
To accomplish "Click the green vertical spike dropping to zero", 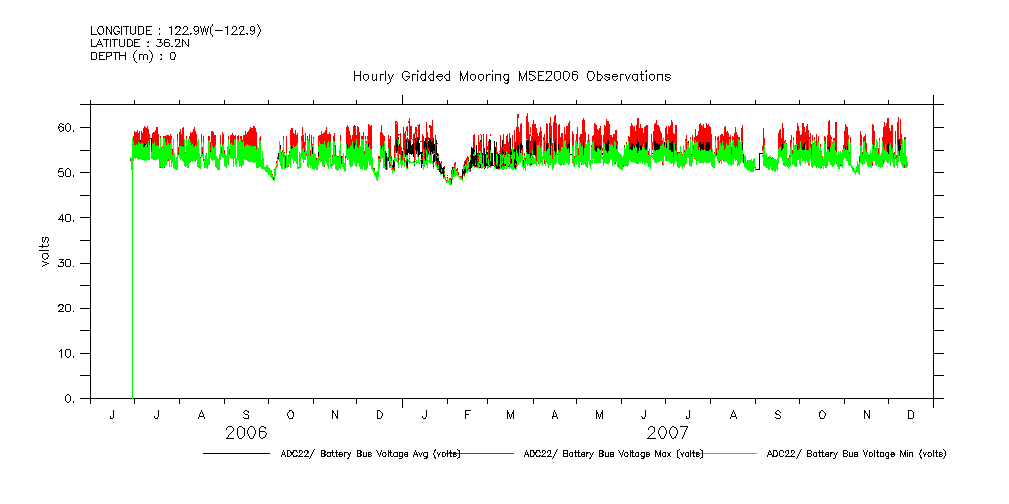I will (x=132, y=300).
